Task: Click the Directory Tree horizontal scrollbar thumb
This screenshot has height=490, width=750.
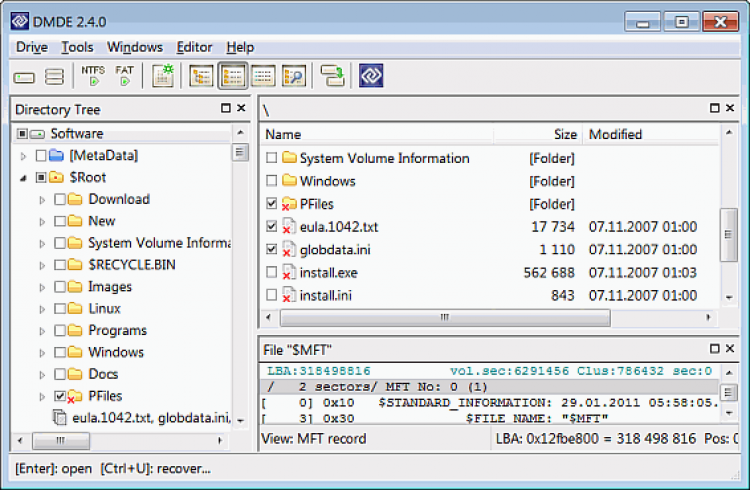Action: pos(61,440)
